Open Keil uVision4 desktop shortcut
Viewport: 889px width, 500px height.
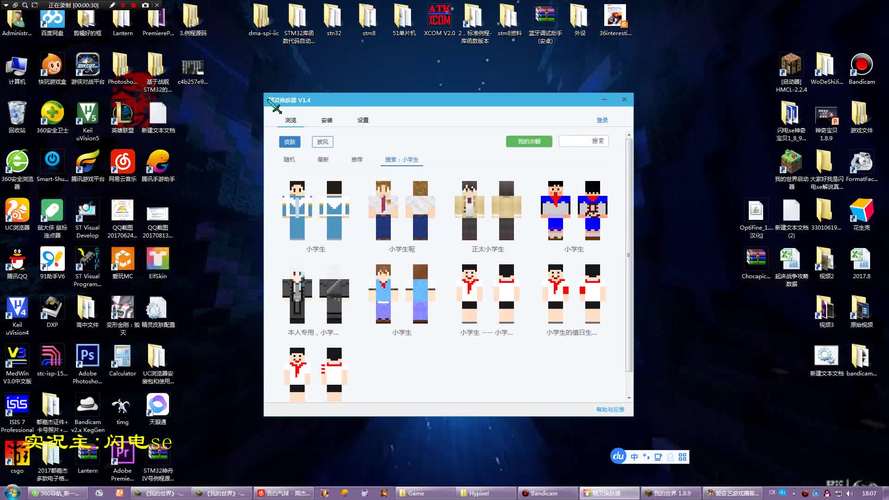point(16,316)
